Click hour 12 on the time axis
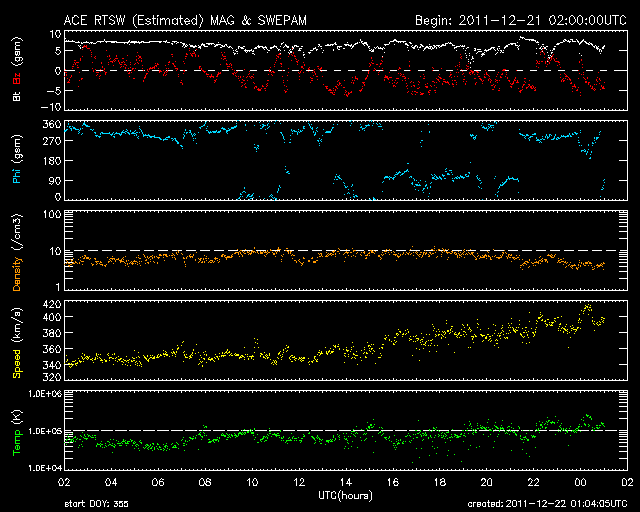 click(x=299, y=482)
